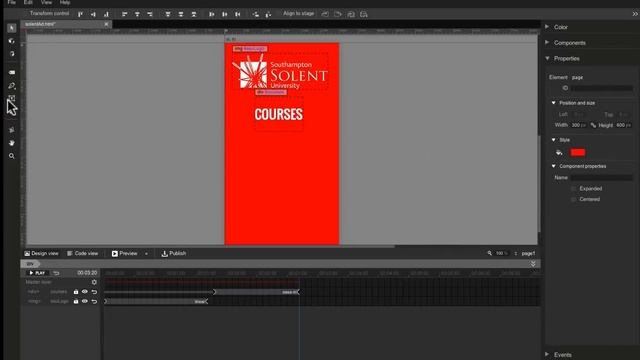Click the distribute horizontal centers icon
The height and width of the screenshot is (360, 640).
coord(224,14)
